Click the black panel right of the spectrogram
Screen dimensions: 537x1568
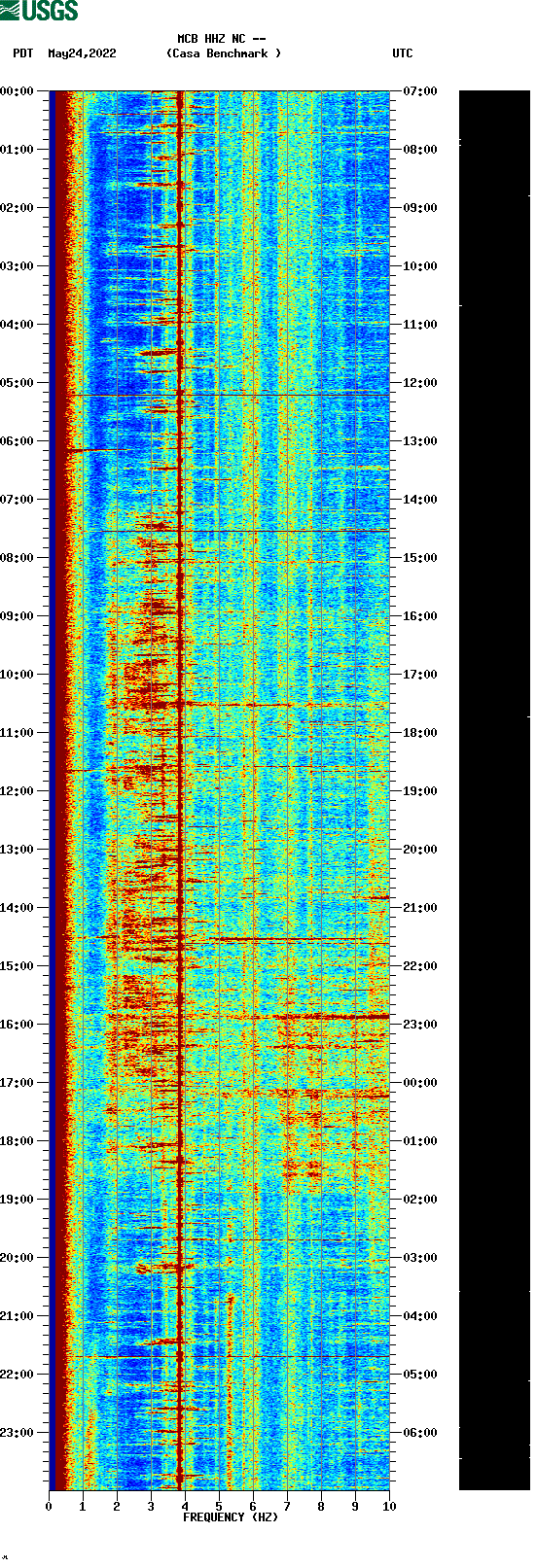(x=494, y=790)
